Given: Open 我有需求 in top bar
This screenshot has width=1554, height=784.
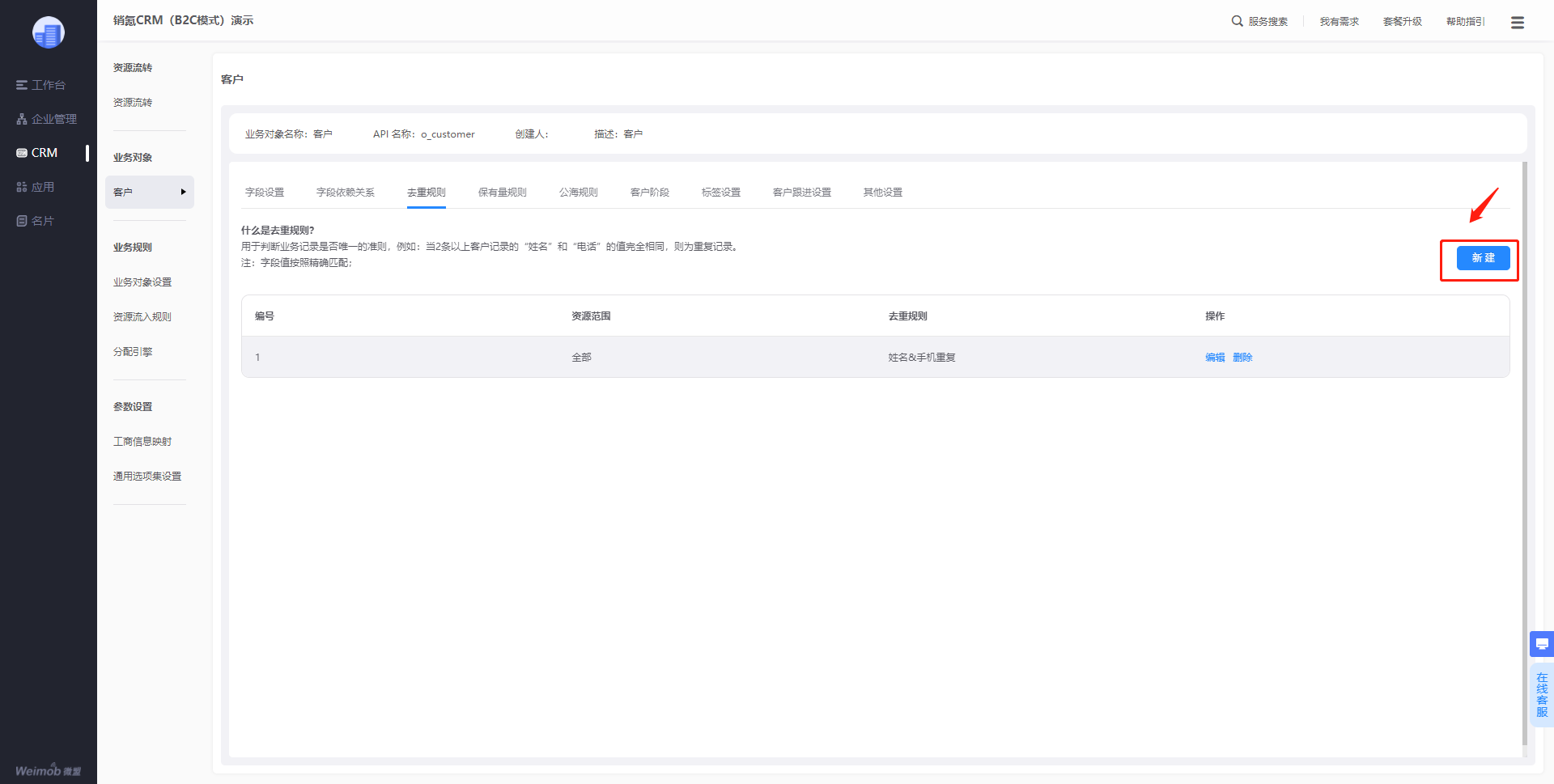Looking at the screenshot, I should click(x=1340, y=22).
